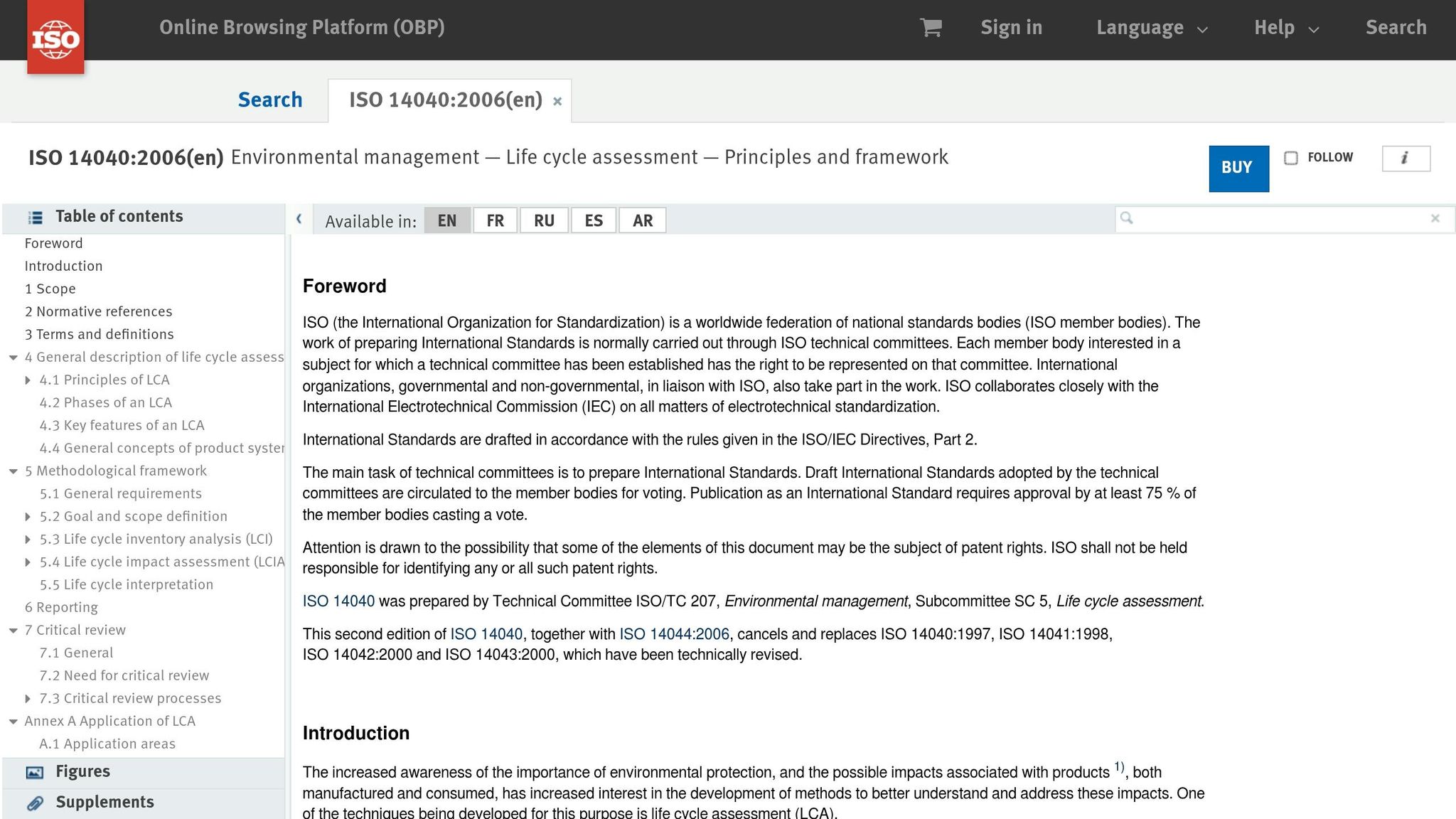The width and height of the screenshot is (1456, 819).
Task: Select the EN language button
Action: click(x=447, y=220)
